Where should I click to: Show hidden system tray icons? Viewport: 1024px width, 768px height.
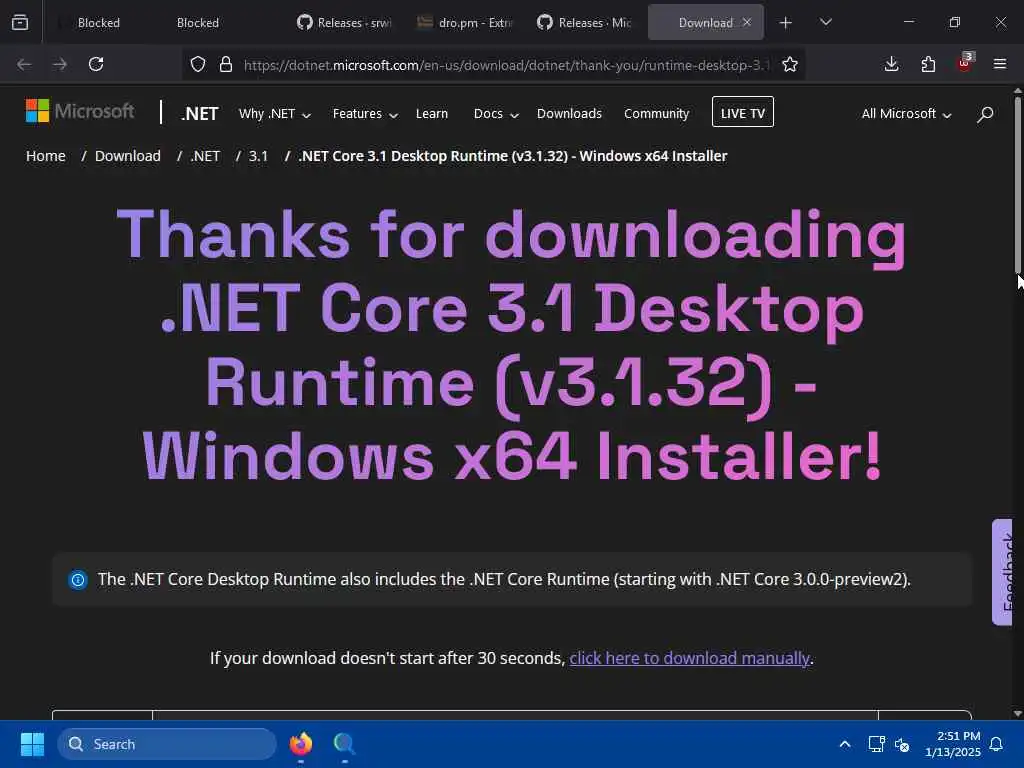pyautogui.click(x=844, y=744)
